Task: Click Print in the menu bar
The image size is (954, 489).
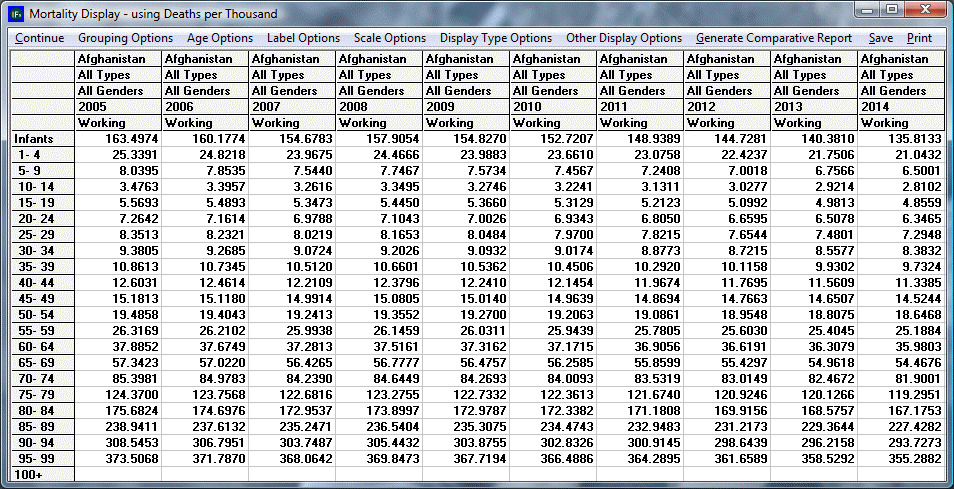Action: pyautogui.click(x=919, y=38)
